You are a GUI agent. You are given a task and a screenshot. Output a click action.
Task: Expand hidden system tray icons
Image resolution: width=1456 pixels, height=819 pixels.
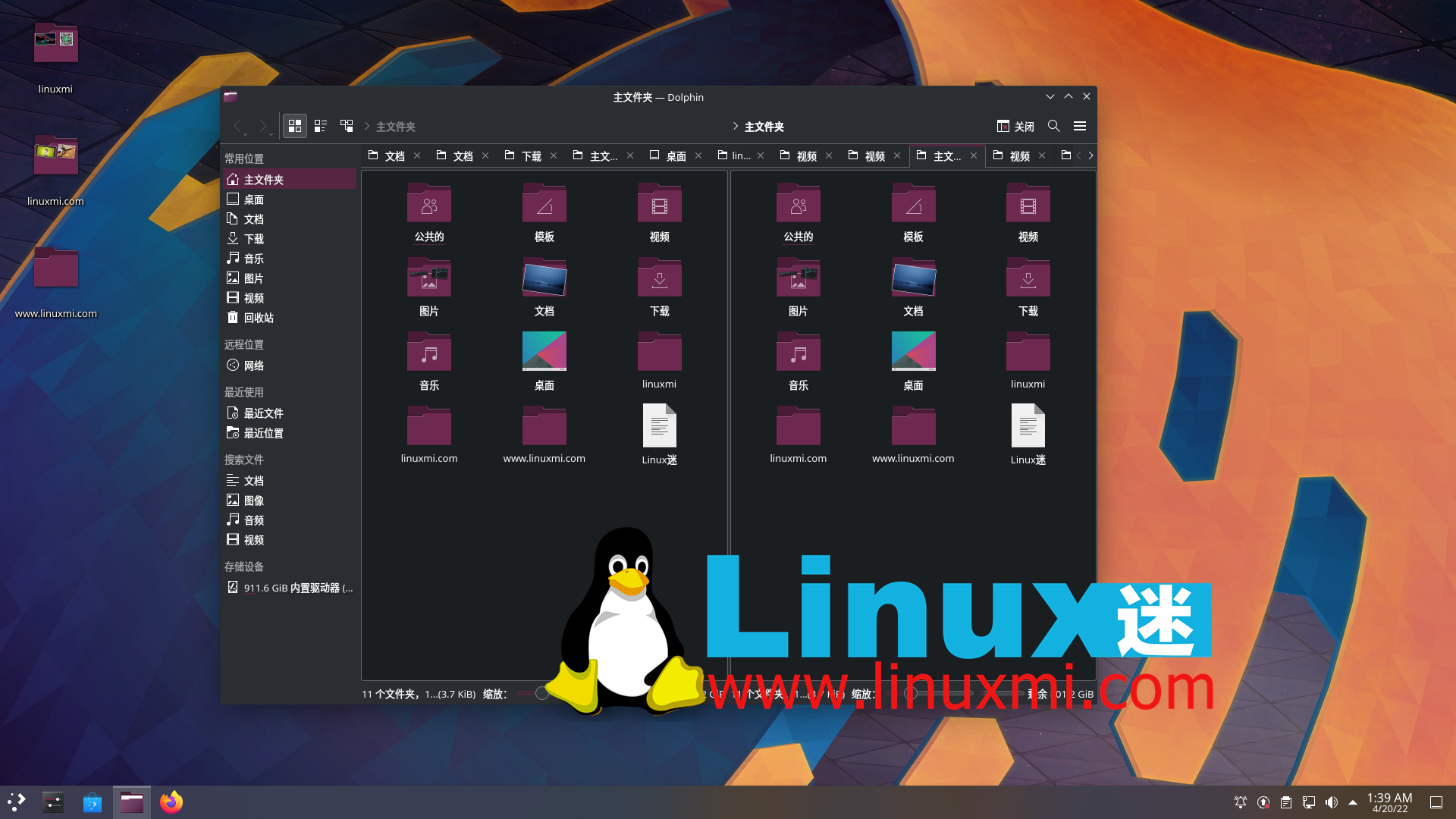[x=1353, y=802]
